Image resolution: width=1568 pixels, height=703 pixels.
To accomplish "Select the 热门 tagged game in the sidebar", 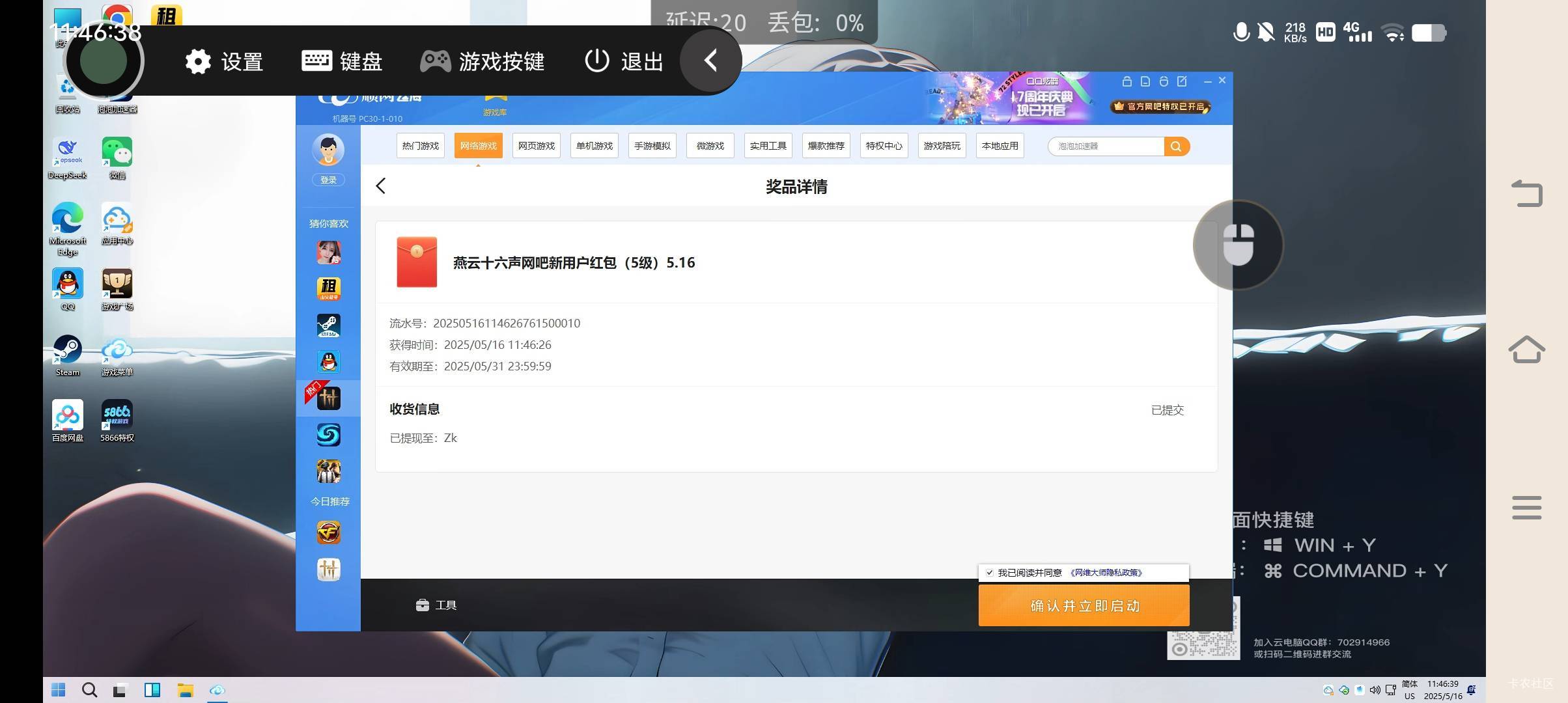I will pyautogui.click(x=328, y=398).
